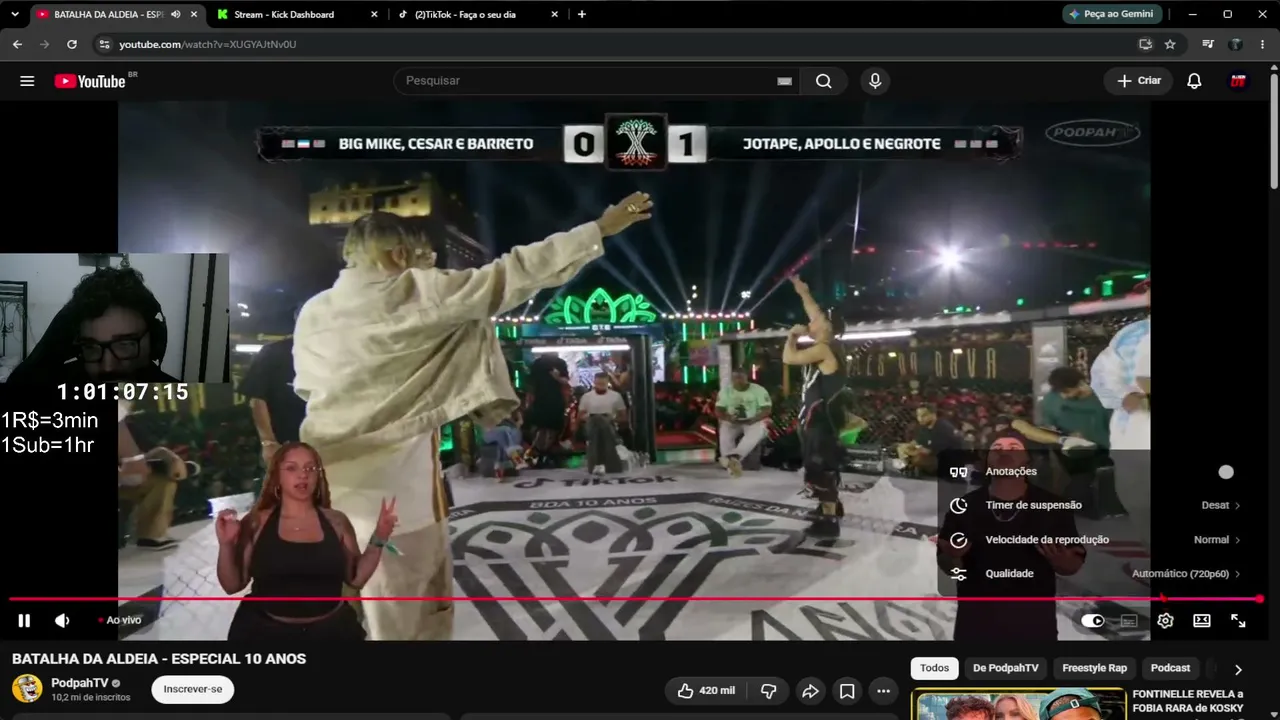The width and height of the screenshot is (1280, 720).
Task: Open the player settings gear
Action: [x=1165, y=621]
